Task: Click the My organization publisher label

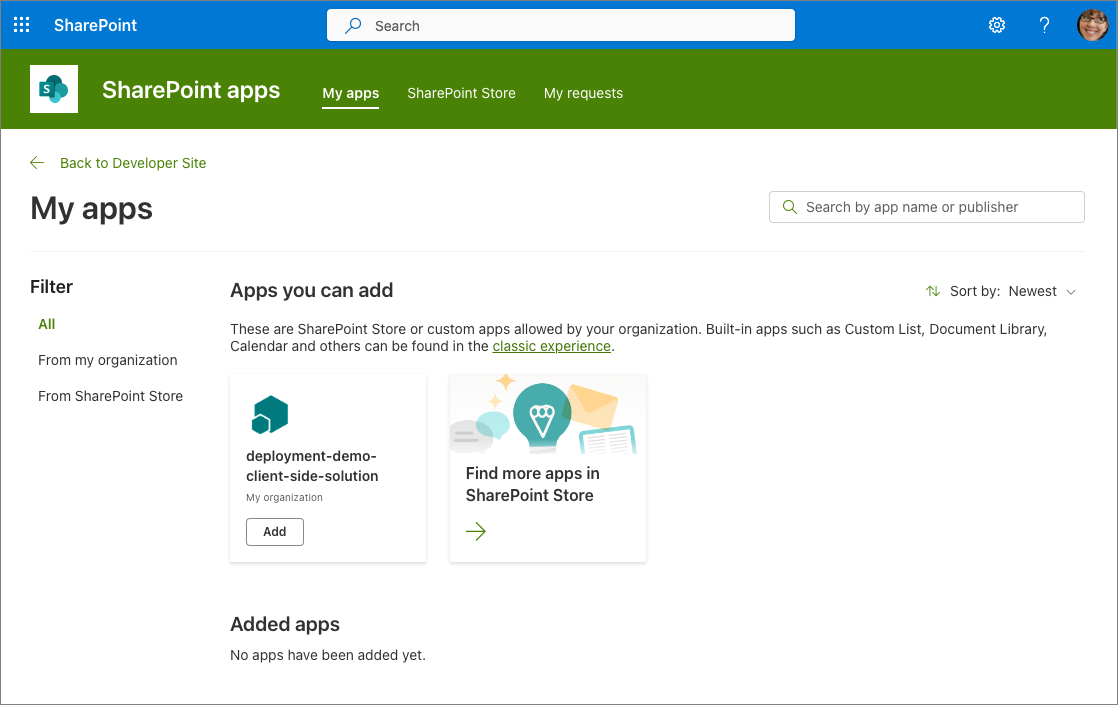Action: click(284, 498)
